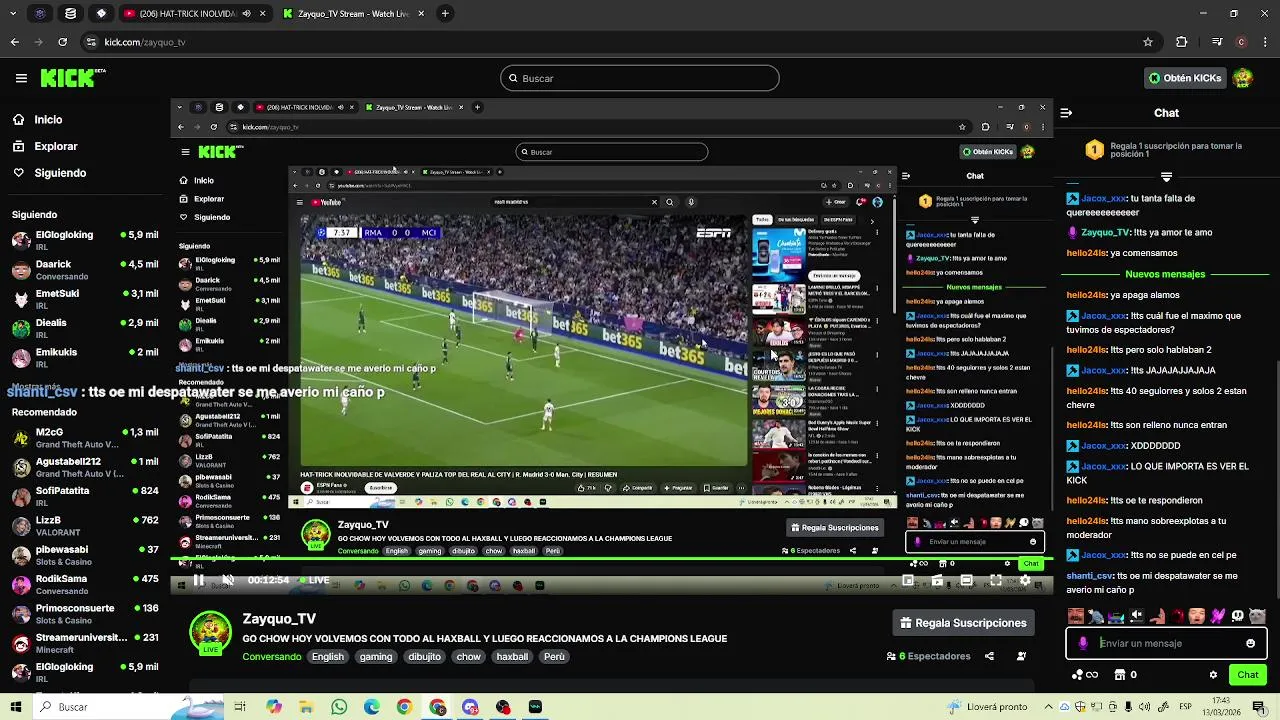Pause the live stream player
The image size is (1280, 720).
click(199, 580)
